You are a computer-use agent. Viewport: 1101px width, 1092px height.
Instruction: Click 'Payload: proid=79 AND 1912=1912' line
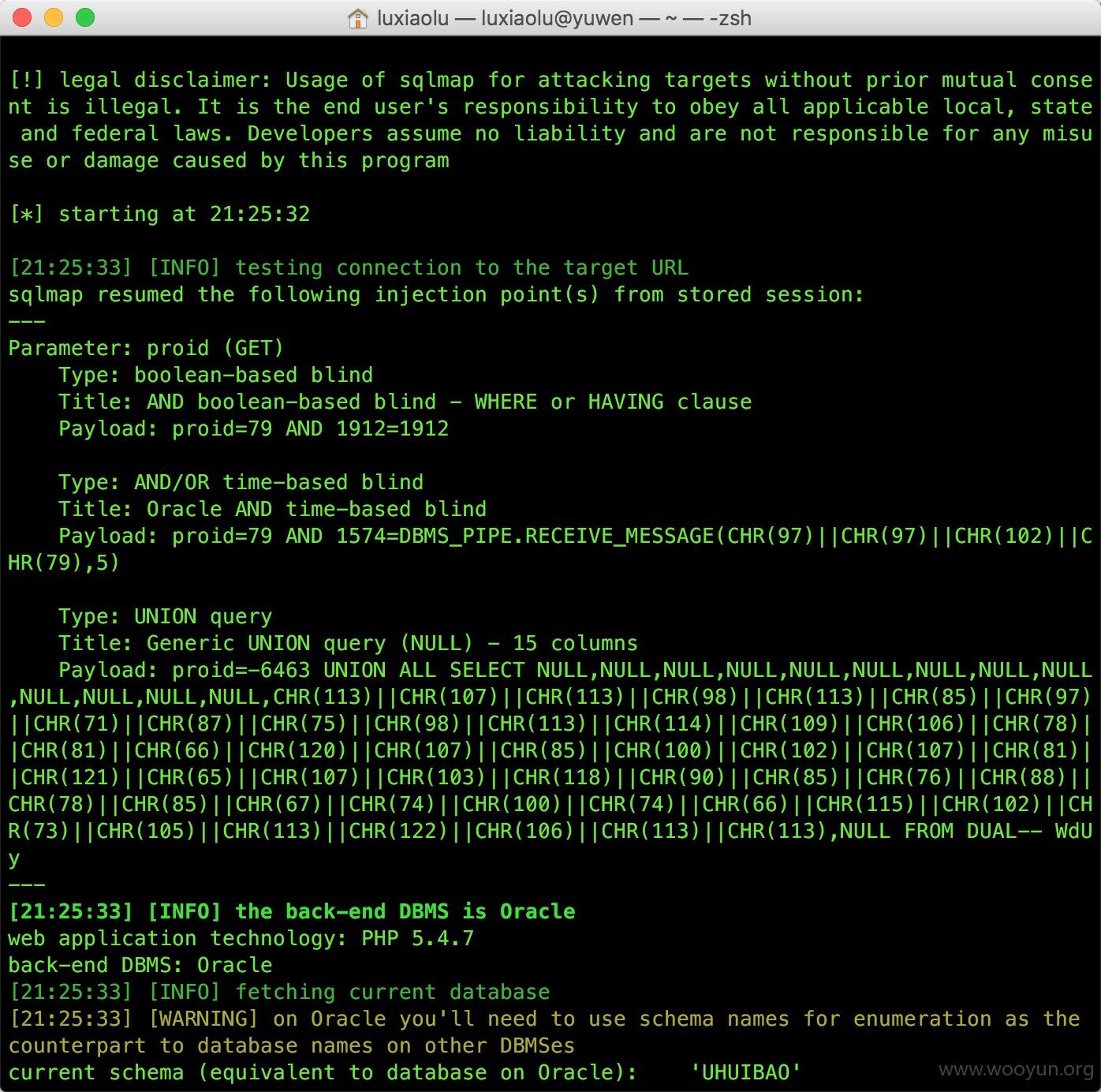253,428
